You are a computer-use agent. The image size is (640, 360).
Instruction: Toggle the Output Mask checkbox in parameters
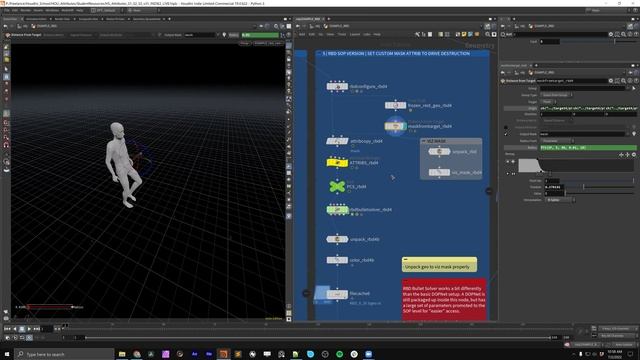coord(506,134)
